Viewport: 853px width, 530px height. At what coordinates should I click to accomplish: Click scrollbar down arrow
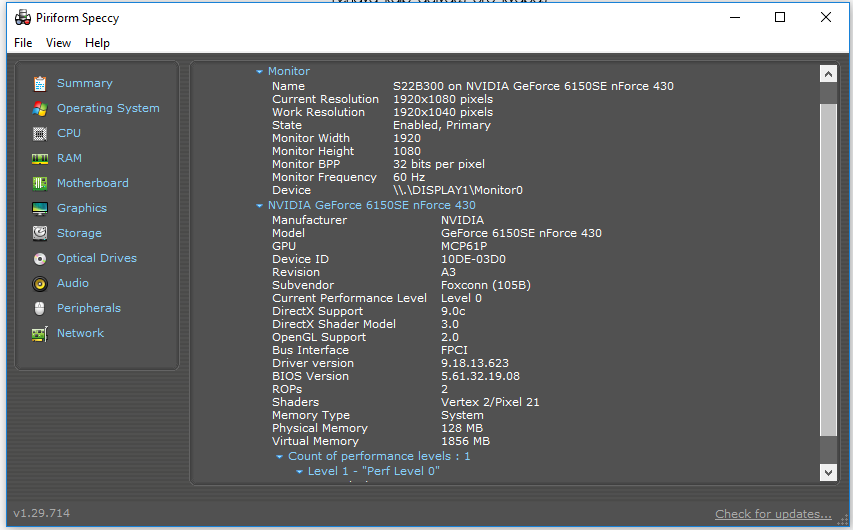[x=828, y=472]
